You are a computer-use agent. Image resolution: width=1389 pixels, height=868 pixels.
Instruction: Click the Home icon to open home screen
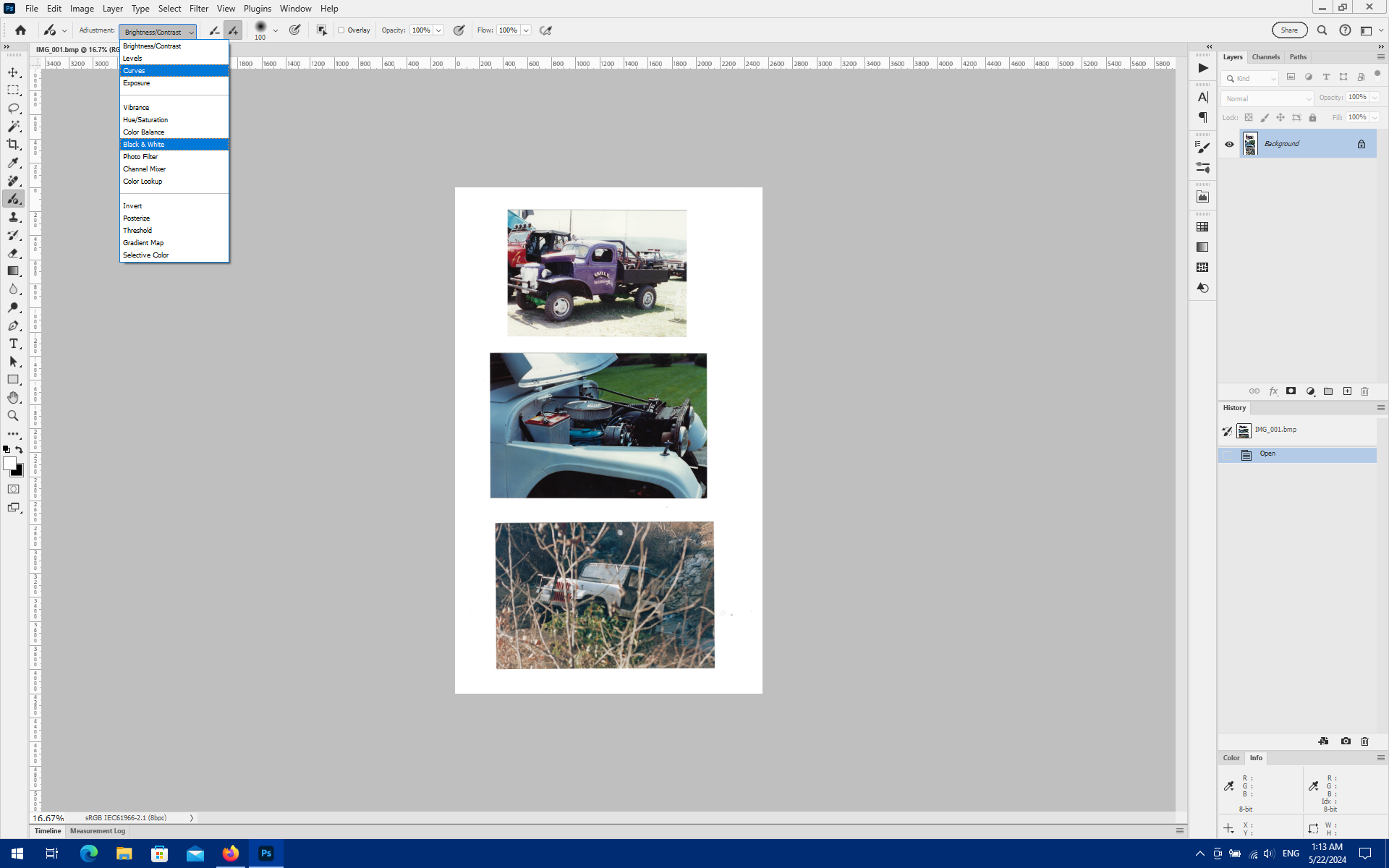pyautogui.click(x=20, y=30)
